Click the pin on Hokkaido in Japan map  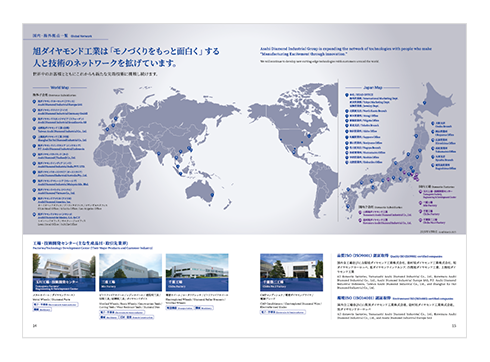pyautogui.click(x=425, y=103)
